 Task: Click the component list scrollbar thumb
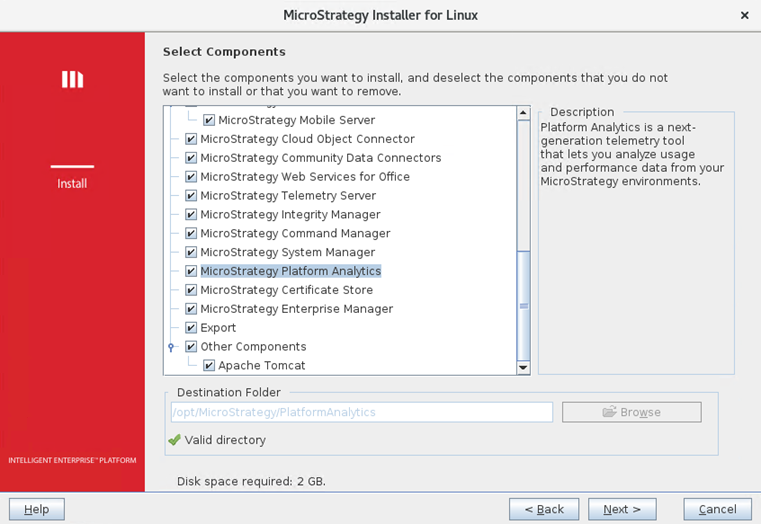coord(523,305)
